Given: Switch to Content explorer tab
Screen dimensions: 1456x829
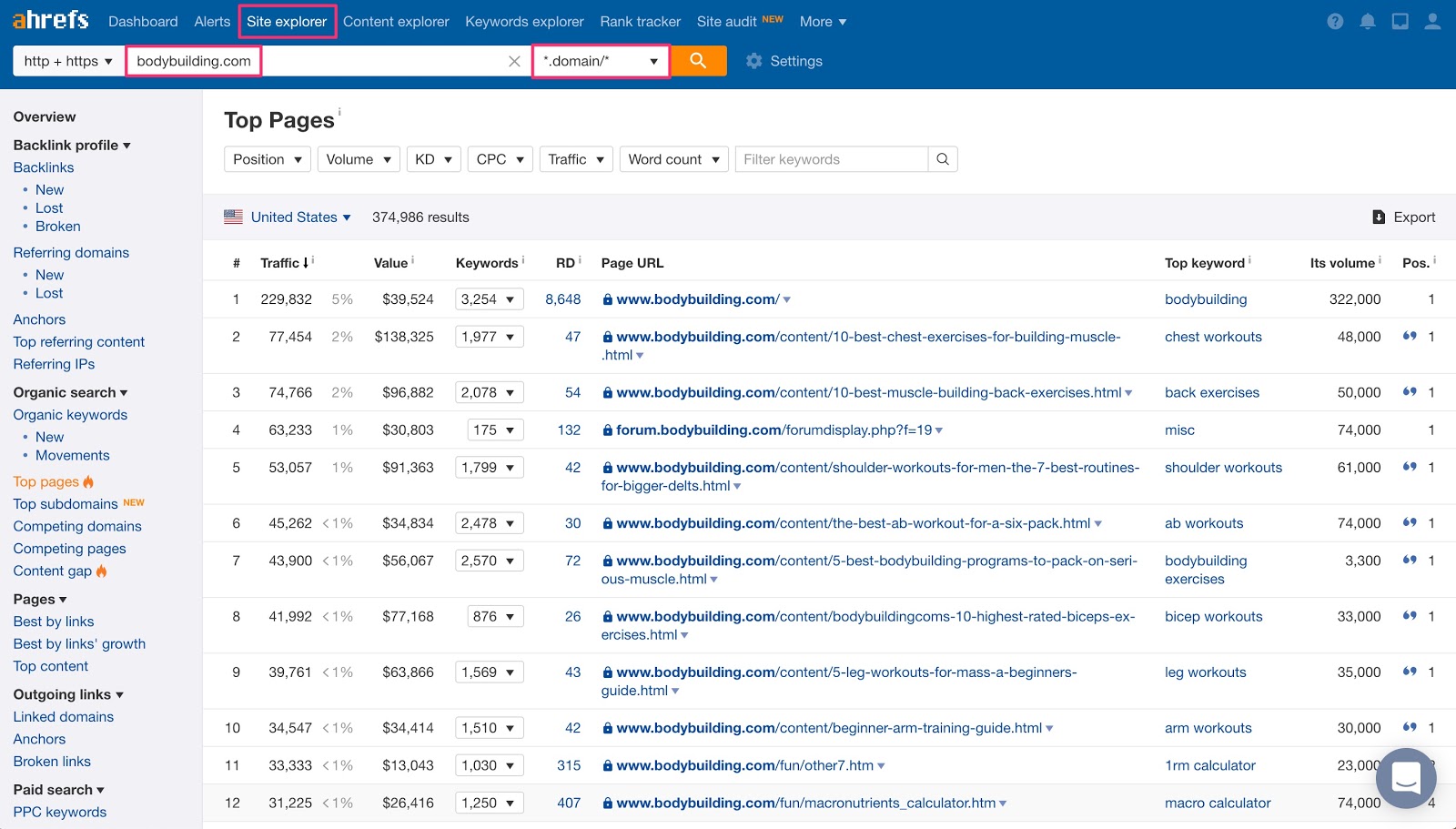Looking at the screenshot, I should pos(396,21).
